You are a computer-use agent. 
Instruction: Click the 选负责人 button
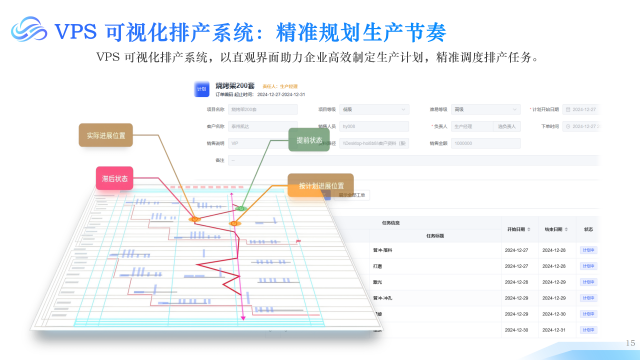tap(507, 127)
